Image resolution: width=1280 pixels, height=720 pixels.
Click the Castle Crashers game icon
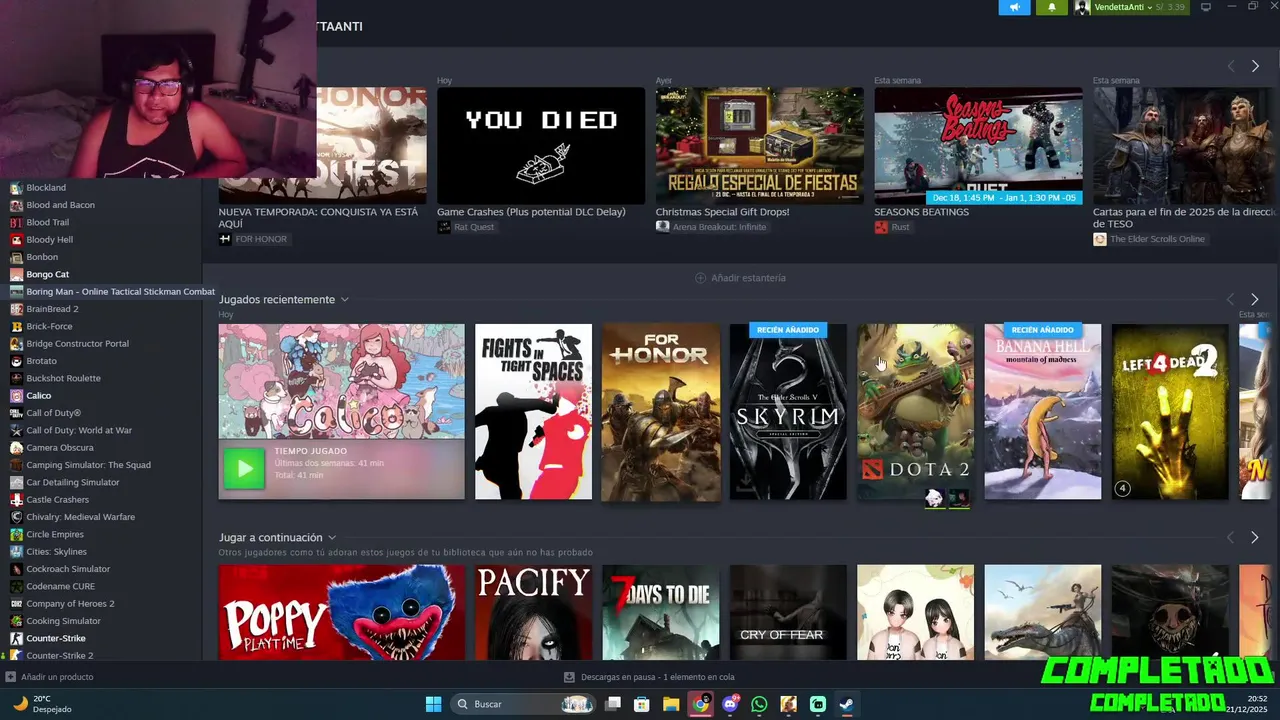[16, 500]
